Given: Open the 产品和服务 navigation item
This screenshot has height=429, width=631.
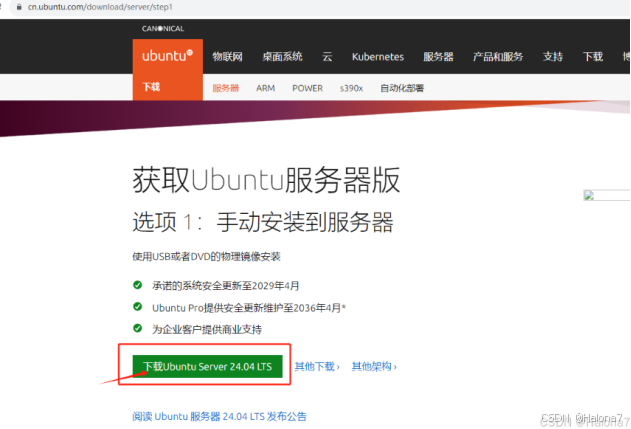Looking at the screenshot, I should [498, 57].
